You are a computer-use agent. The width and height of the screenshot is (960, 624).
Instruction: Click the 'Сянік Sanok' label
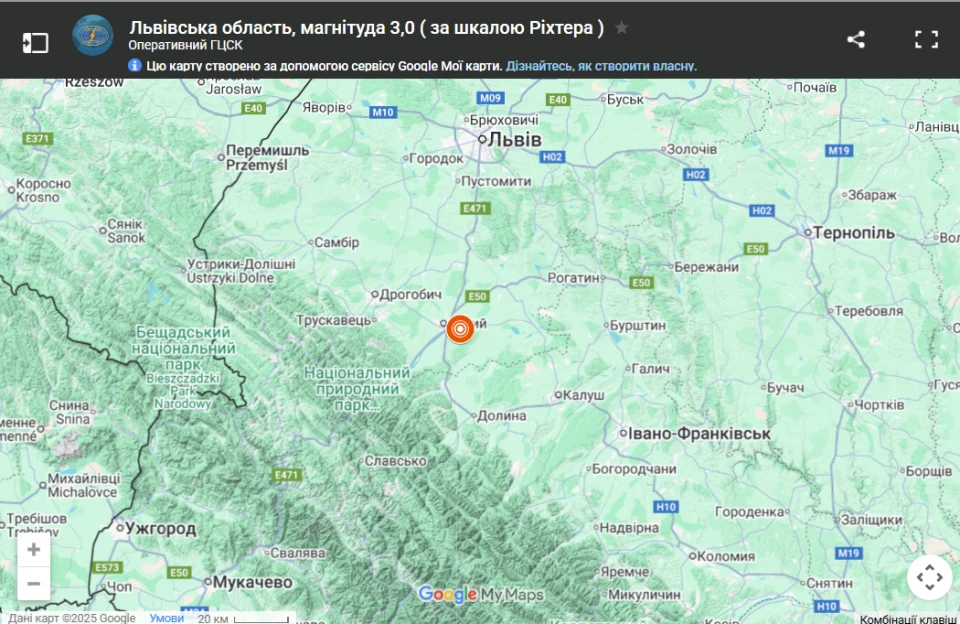[x=126, y=231]
